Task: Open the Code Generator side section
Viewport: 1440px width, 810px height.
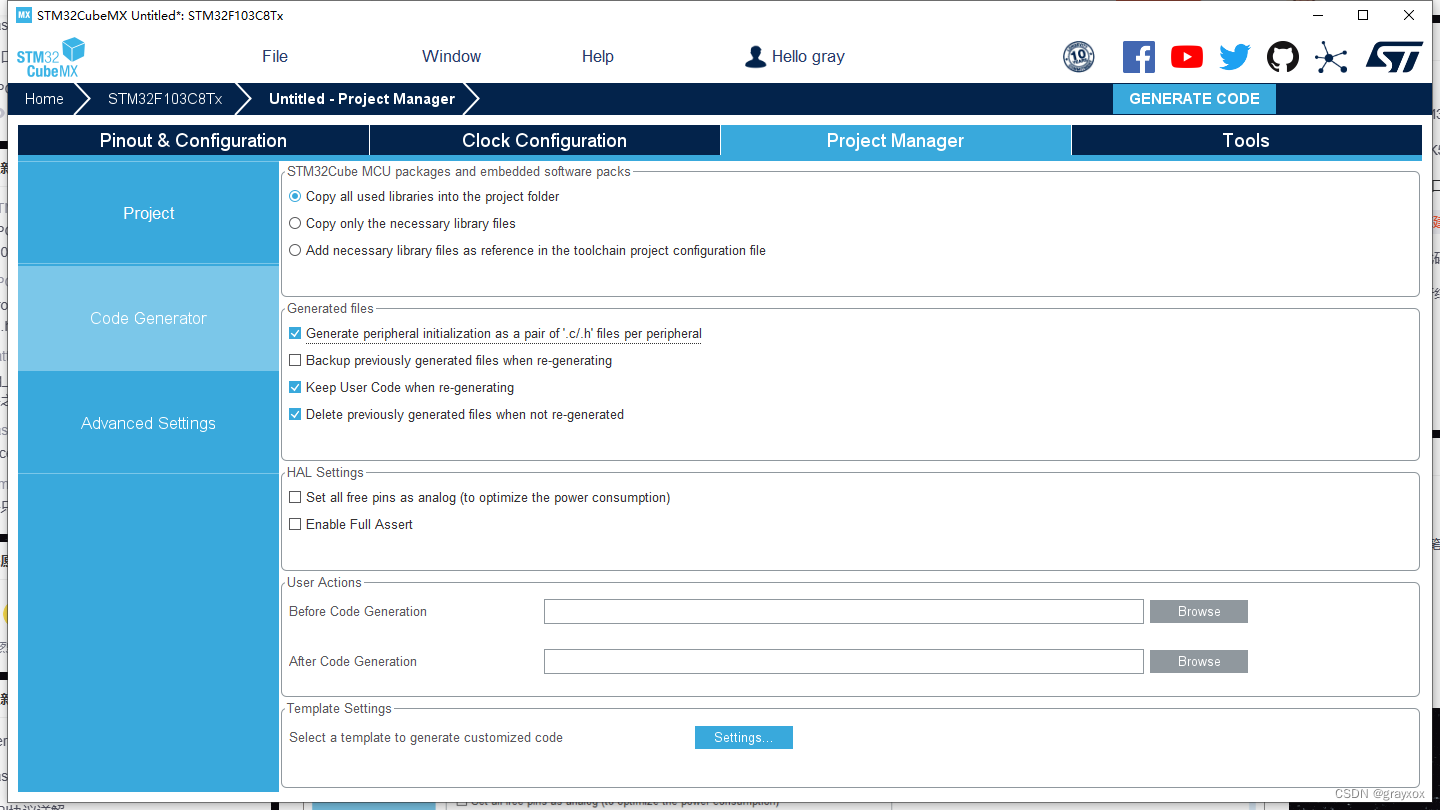Action: 148,318
